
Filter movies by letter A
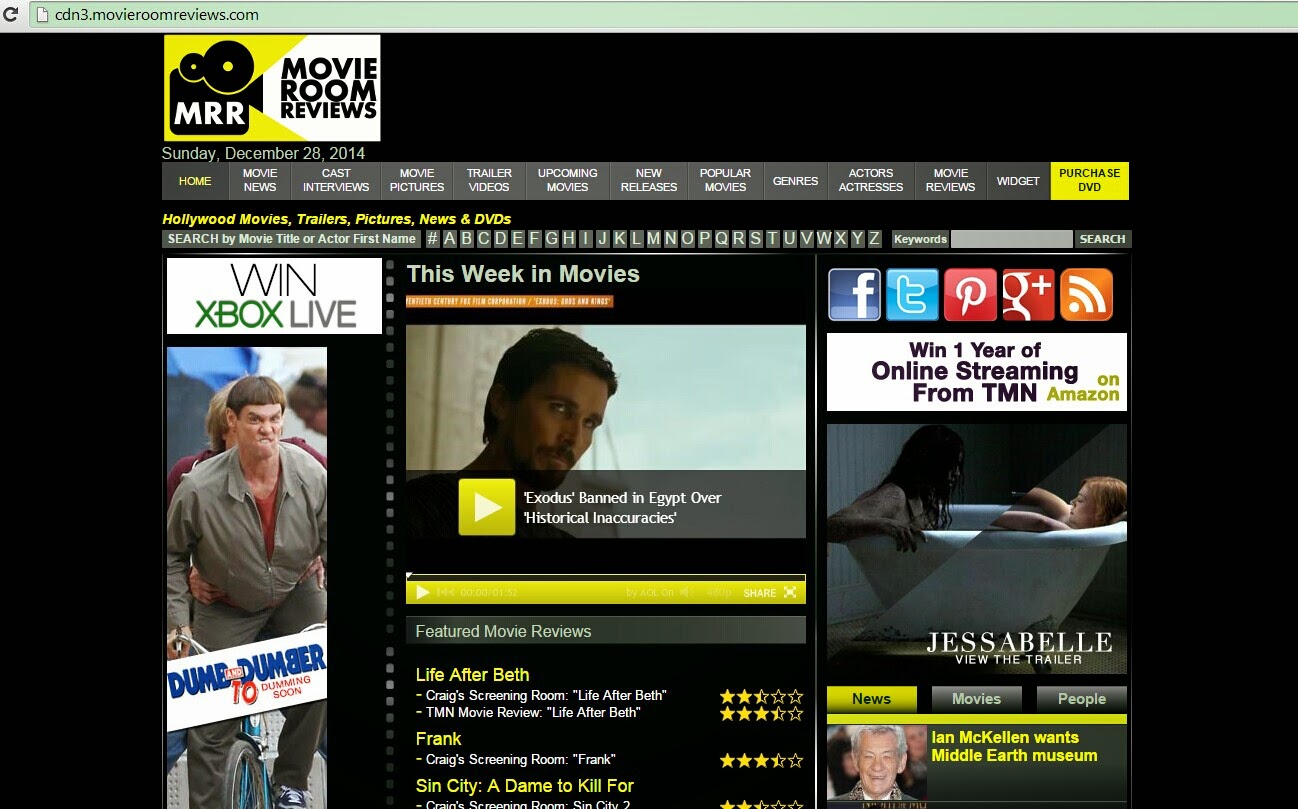tap(450, 239)
